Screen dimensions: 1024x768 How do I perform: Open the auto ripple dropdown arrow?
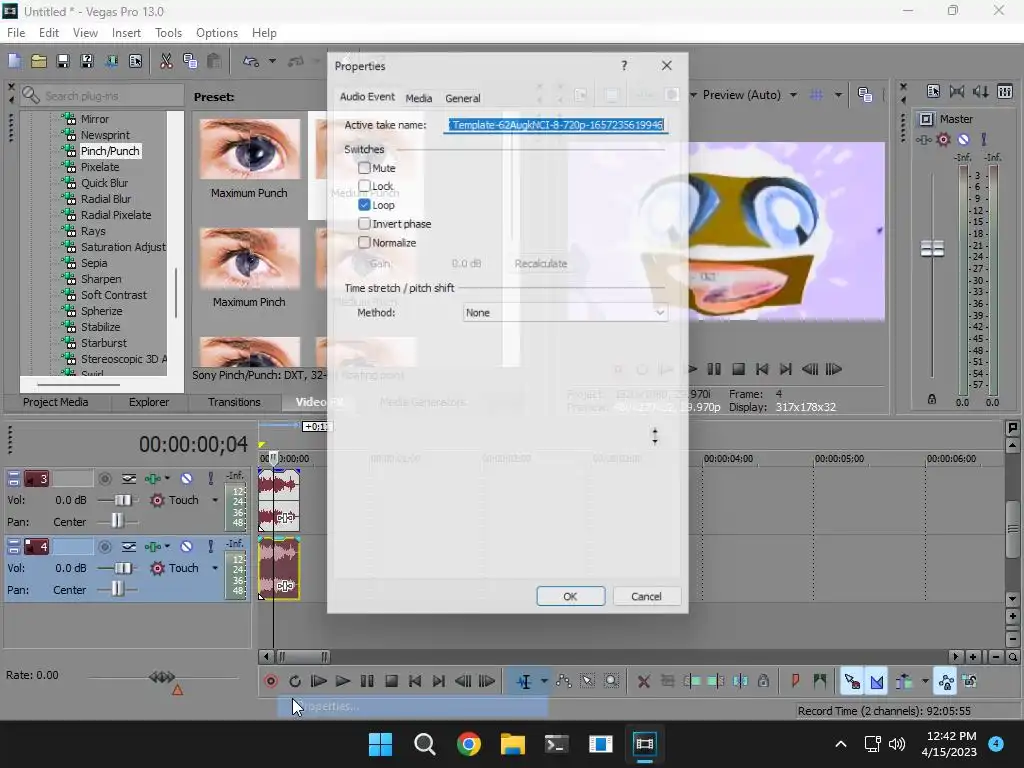pos(925,681)
